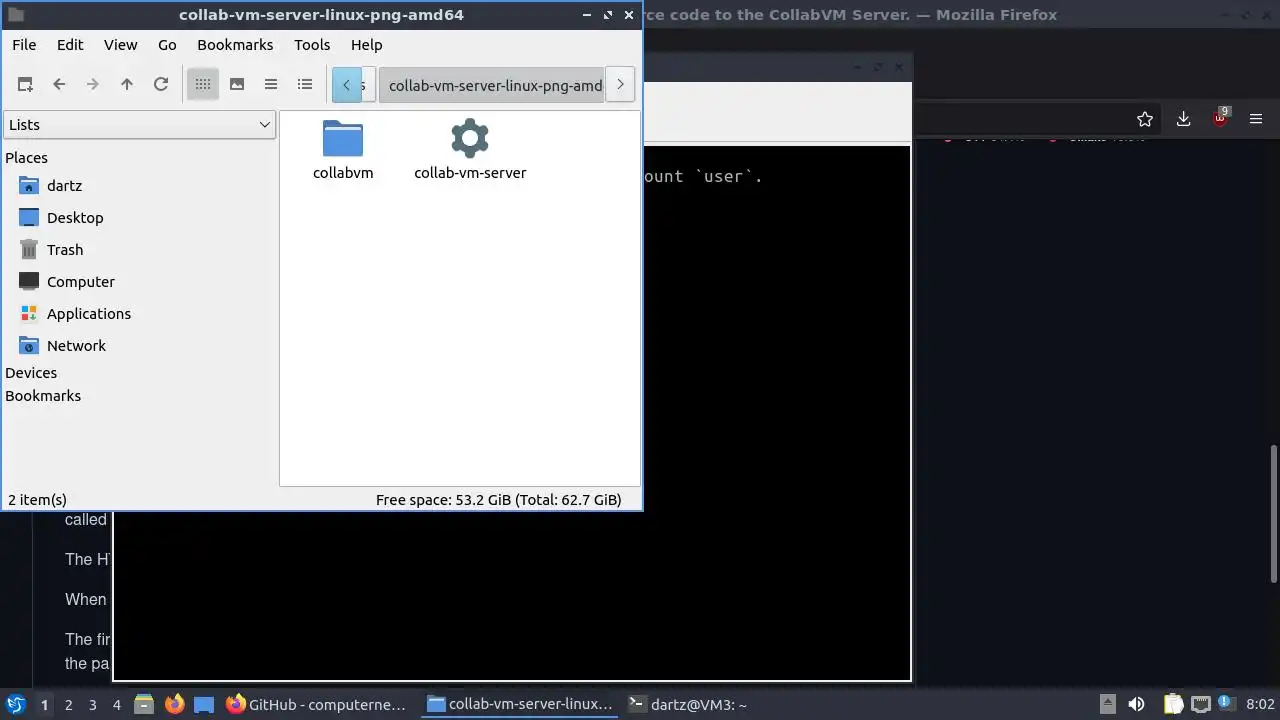The width and height of the screenshot is (1280, 720).
Task: Switch to workspace 2
Action: tap(69, 705)
